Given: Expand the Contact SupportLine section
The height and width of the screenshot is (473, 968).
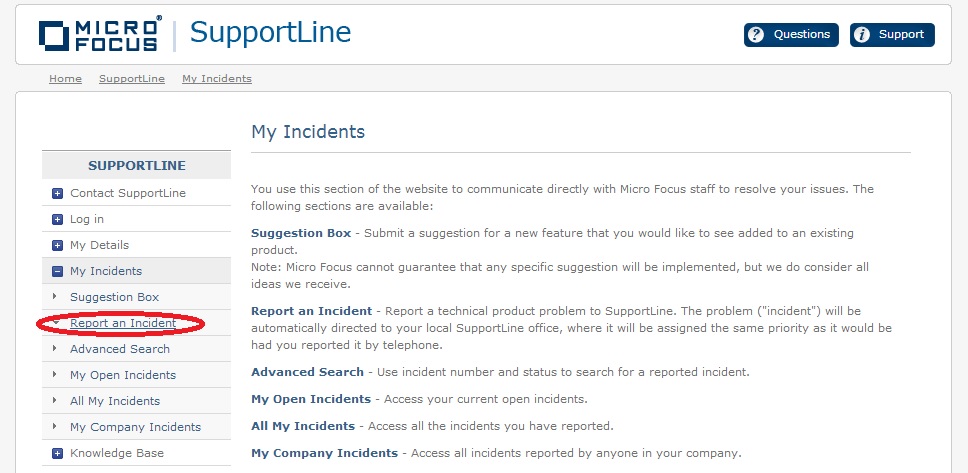Looking at the screenshot, I should click(x=57, y=193).
